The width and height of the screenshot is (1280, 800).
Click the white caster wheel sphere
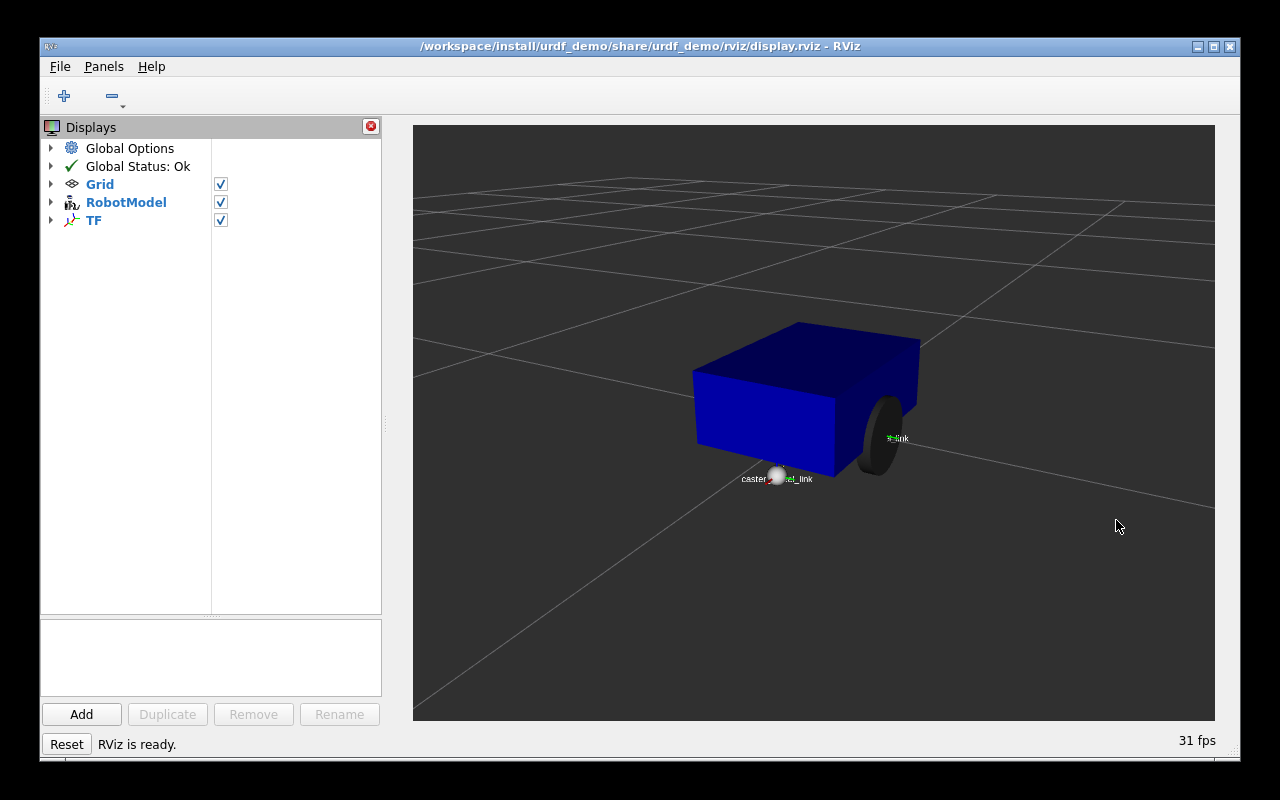[777, 475]
